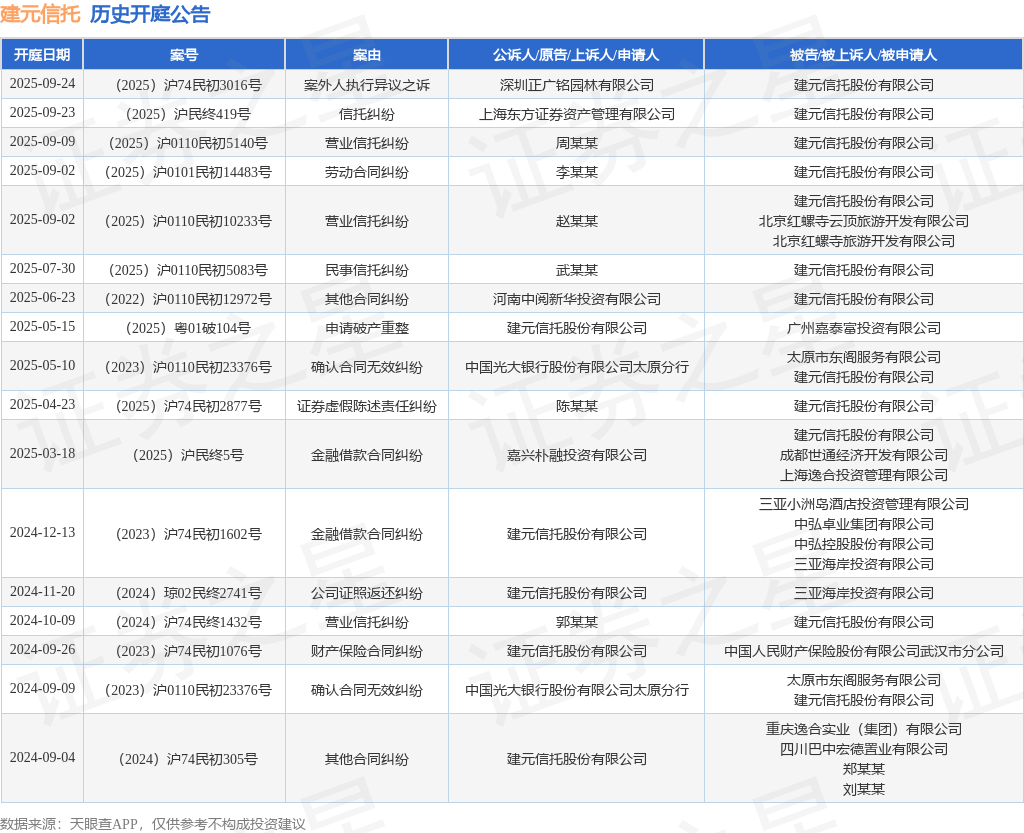Click case number (2025)沪0101民初14483号

click(x=188, y=172)
